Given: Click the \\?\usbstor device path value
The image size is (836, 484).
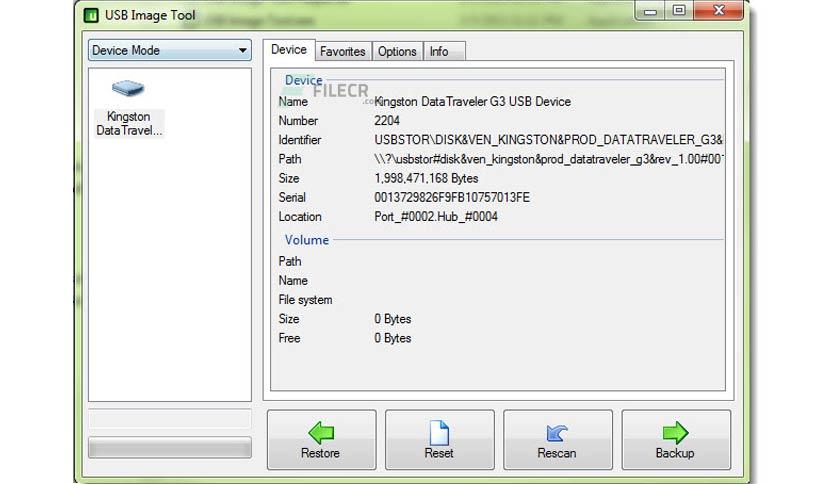Looking at the screenshot, I should point(548,159).
